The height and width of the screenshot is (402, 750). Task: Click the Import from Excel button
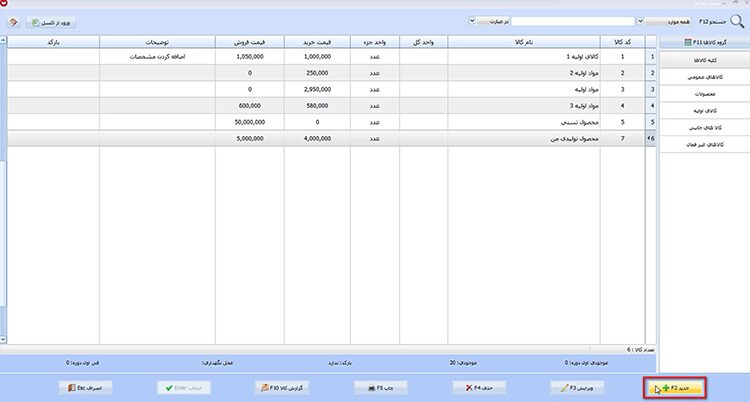[51, 22]
